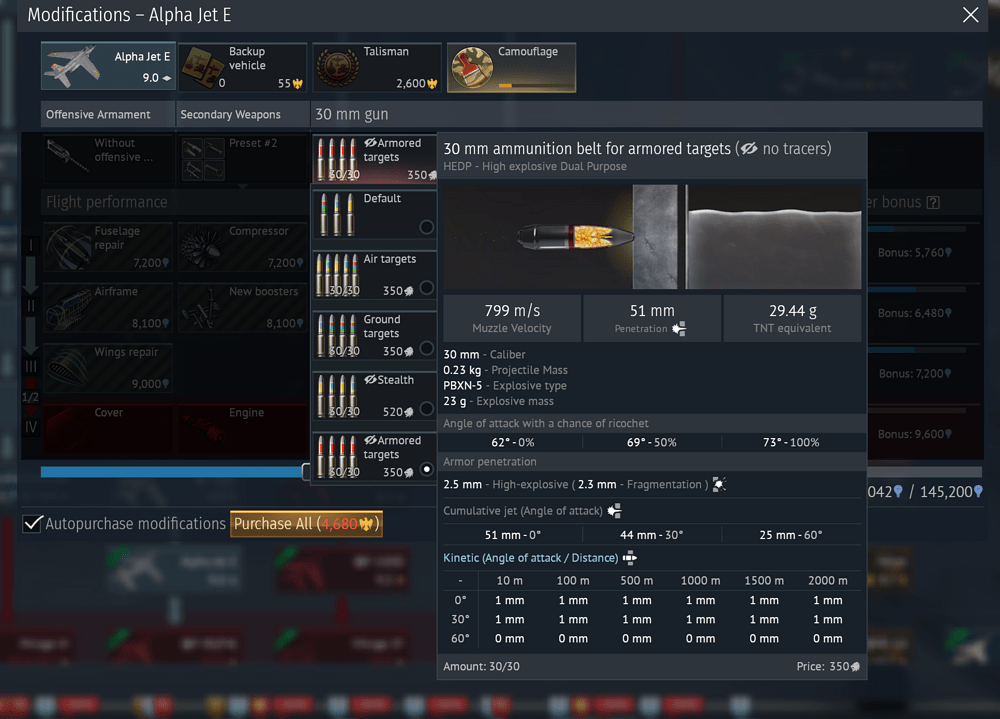
Task: Click the Stealth belt bullets icon
Action: point(338,396)
